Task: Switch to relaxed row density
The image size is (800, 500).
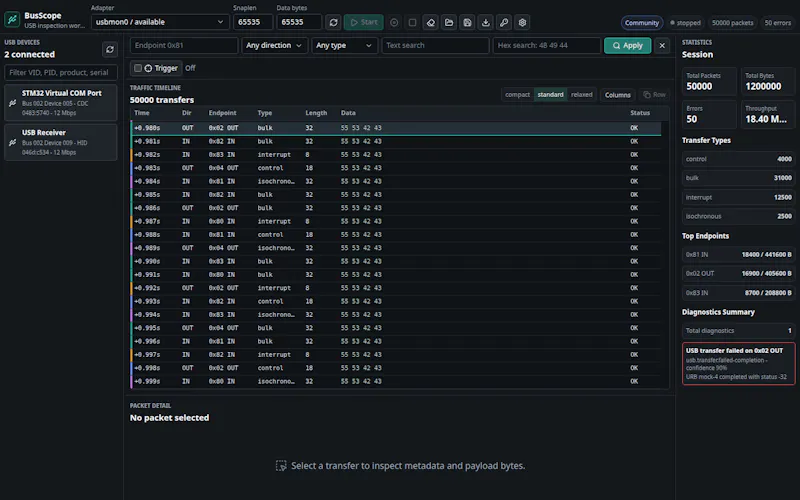Action: click(582, 94)
